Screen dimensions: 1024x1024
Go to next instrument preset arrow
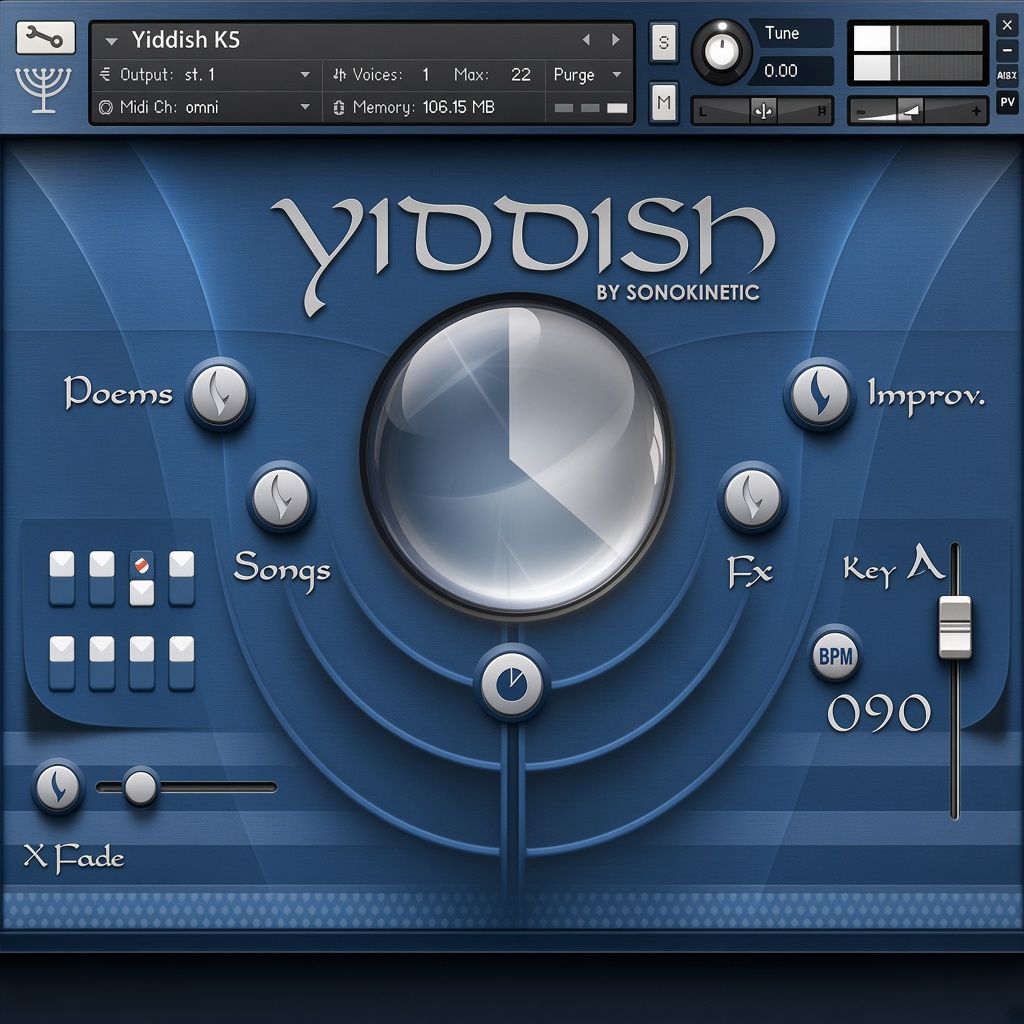pos(615,40)
